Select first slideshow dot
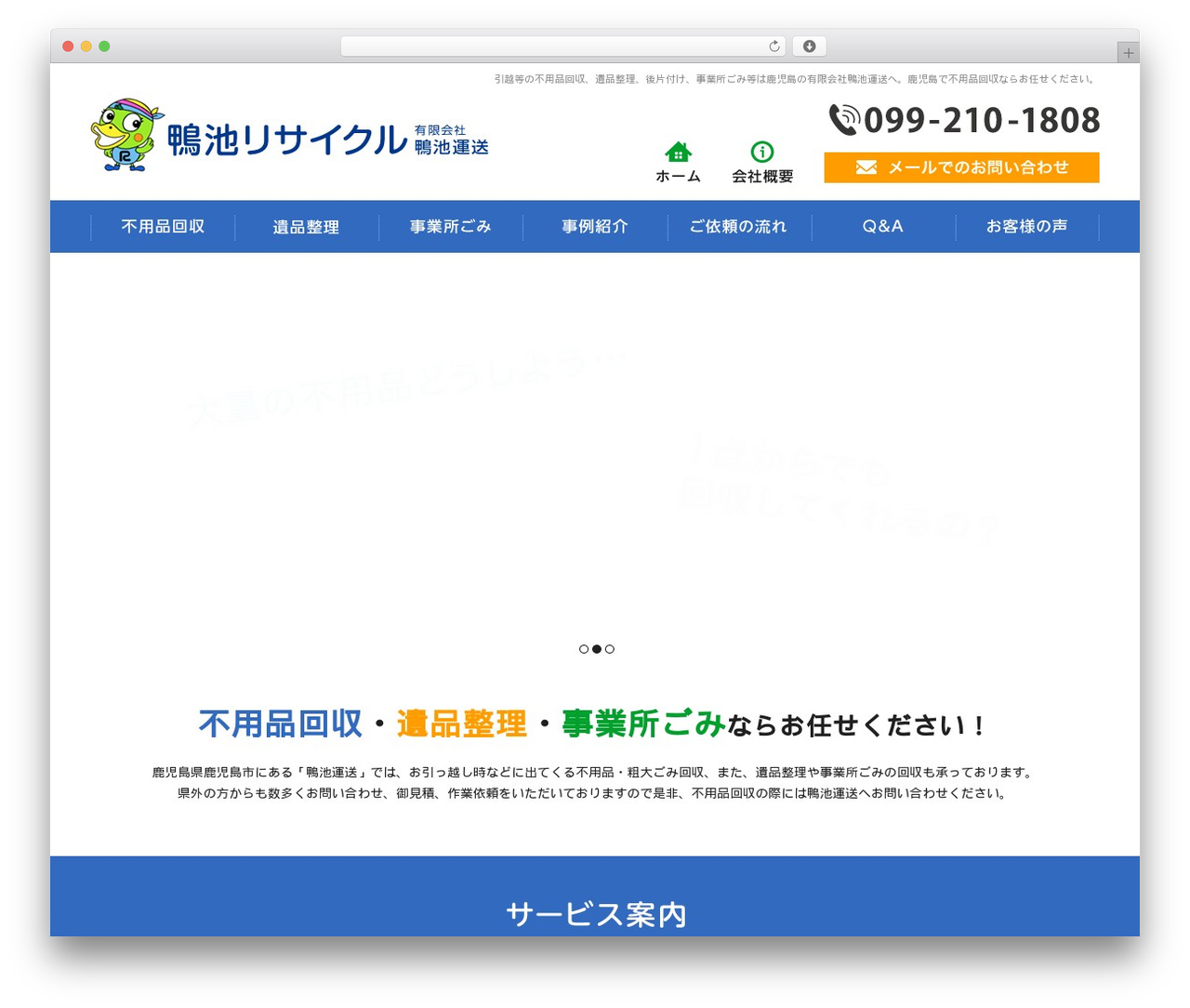 point(584,649)
